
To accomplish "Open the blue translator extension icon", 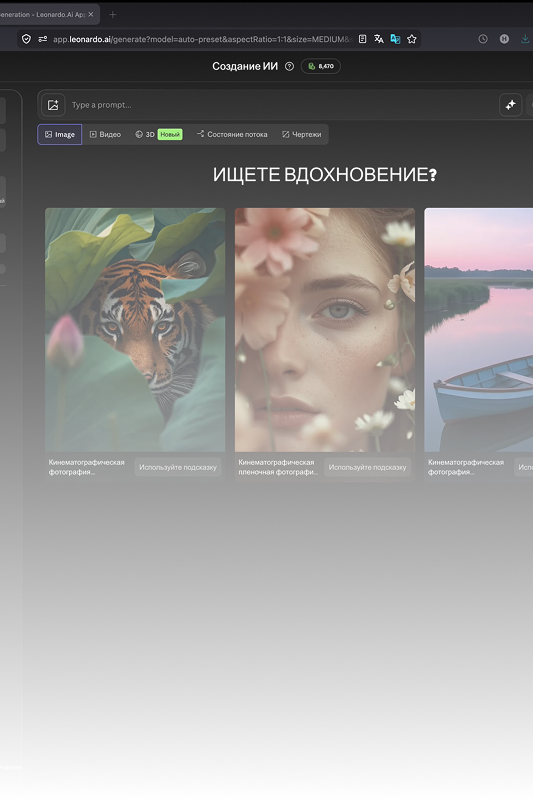I will (395, 39).
